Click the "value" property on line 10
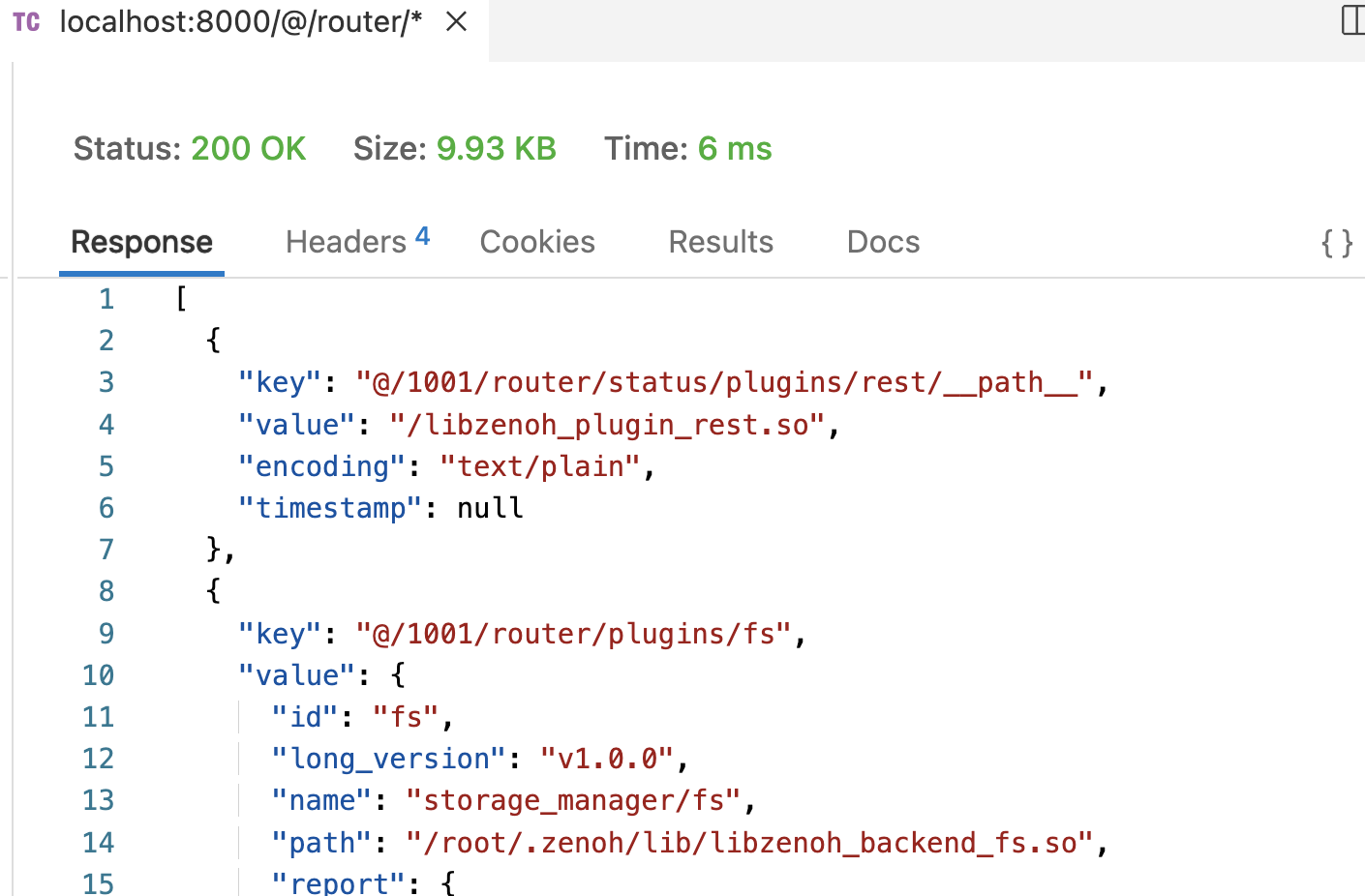 click(297, 675)
